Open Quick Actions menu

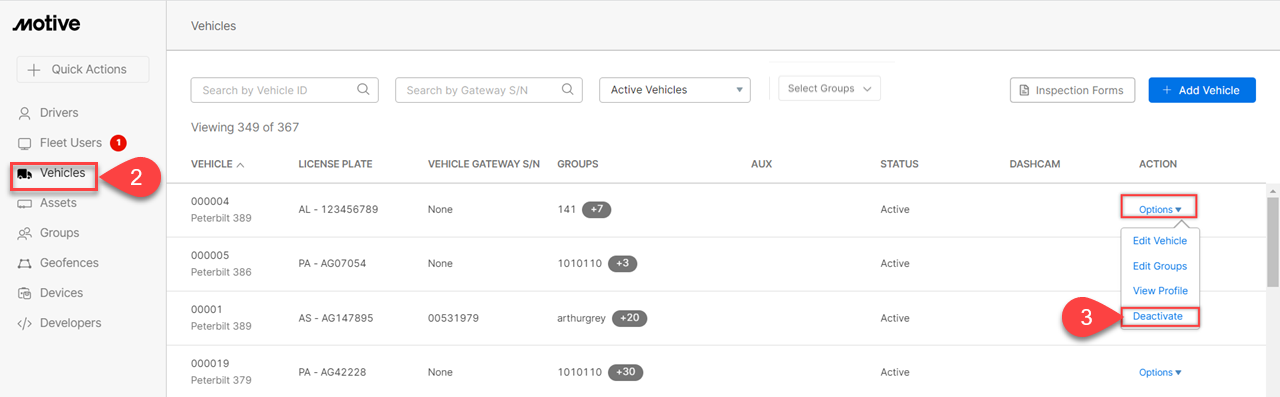point(83,69)
